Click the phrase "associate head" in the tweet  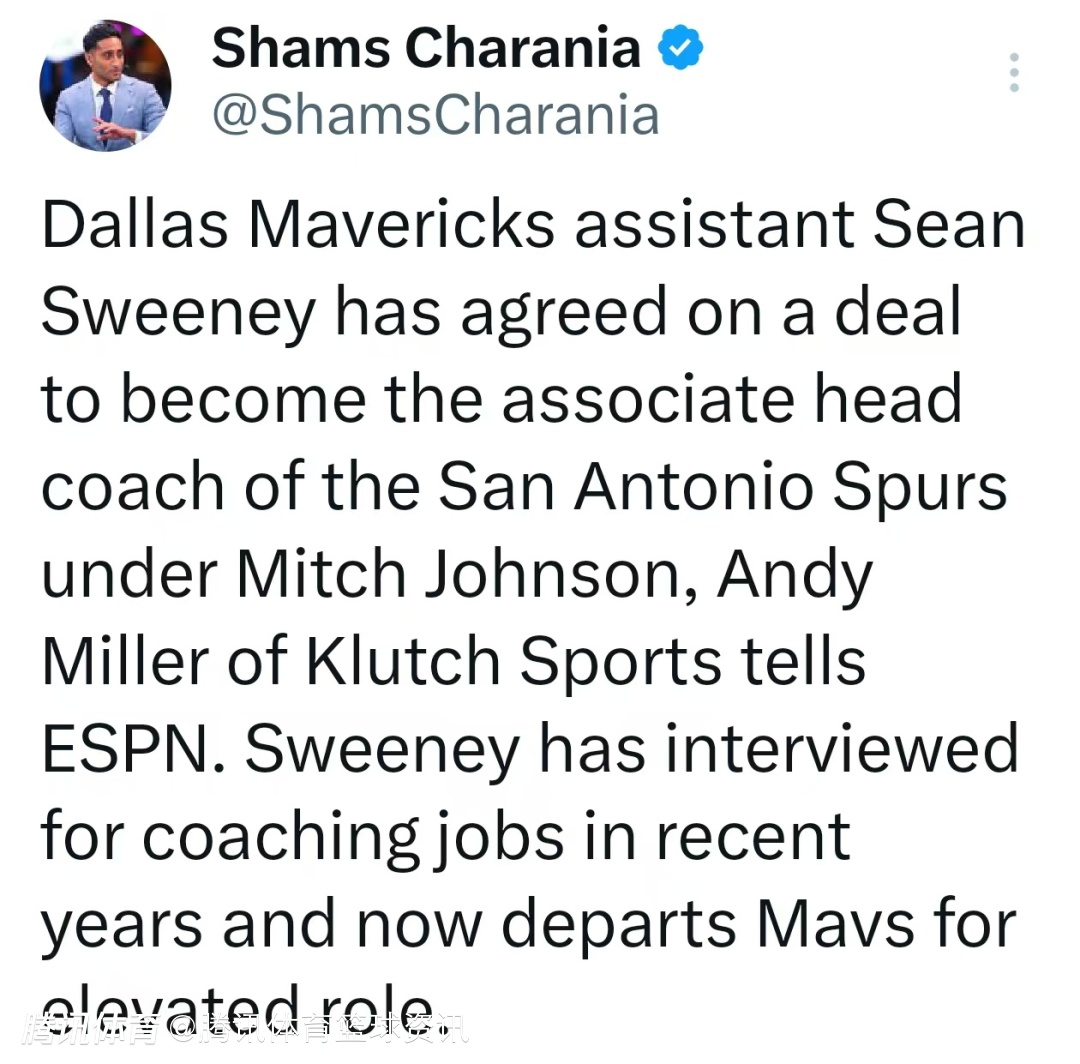[731, 399]
